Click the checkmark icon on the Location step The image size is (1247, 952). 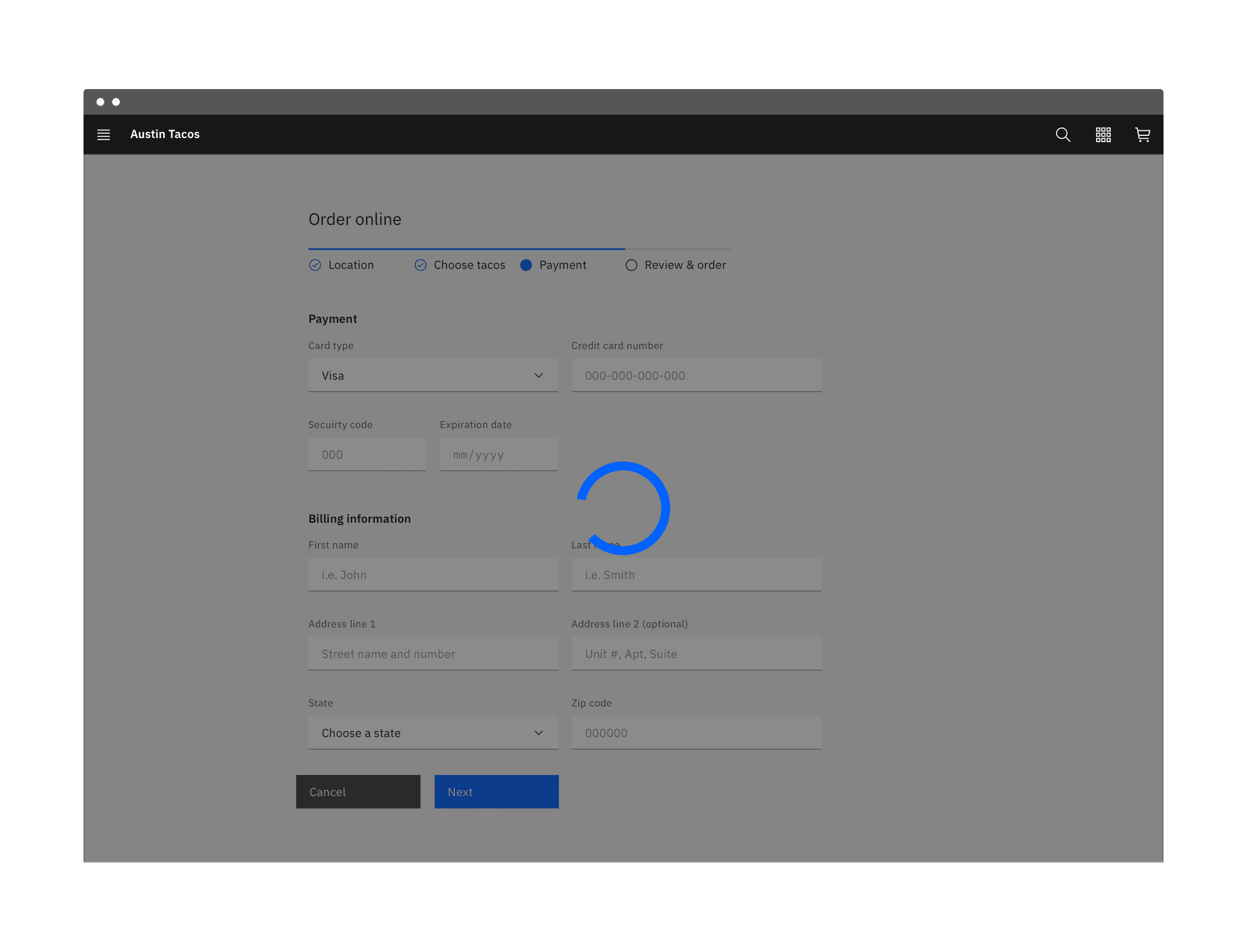click(x=315, y=264)
